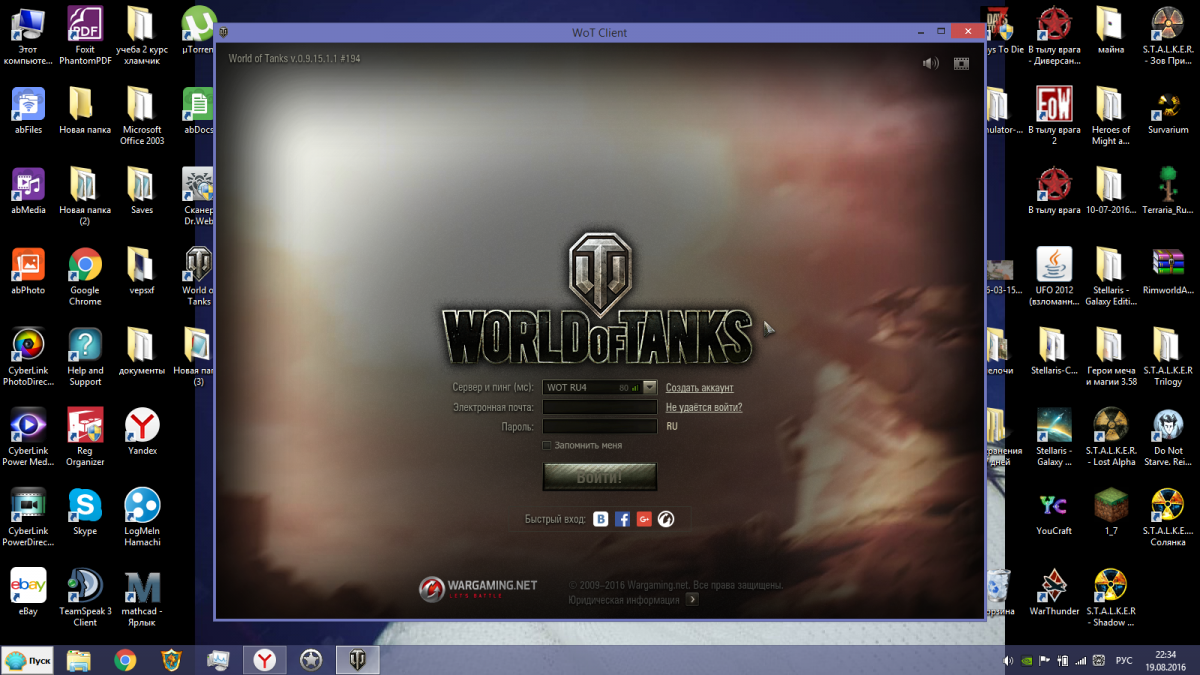Open the shield-shaped app on the taskbar

[171, 660]
